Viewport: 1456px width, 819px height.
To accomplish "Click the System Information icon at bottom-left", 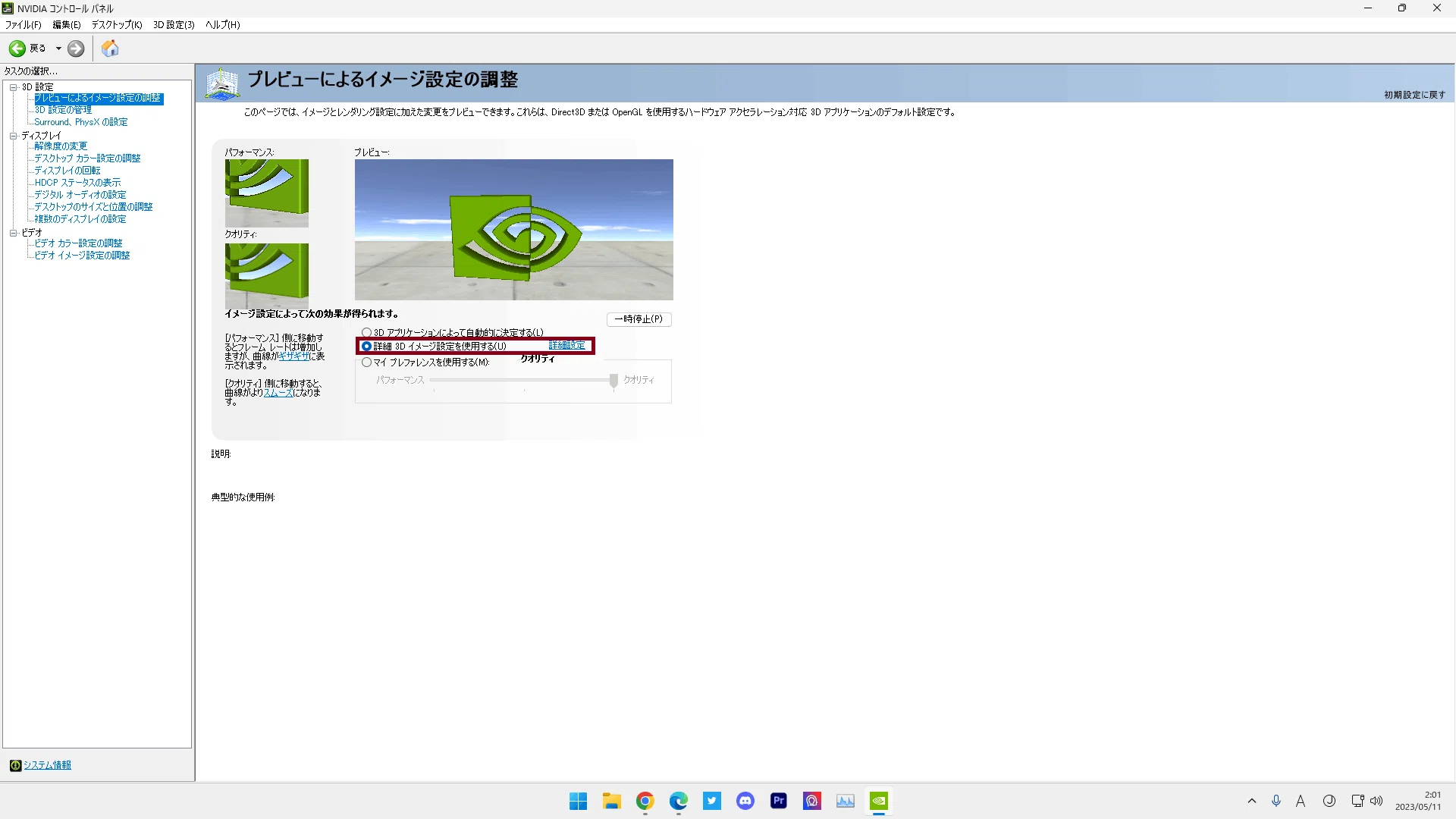I will [x=15, y=765].
